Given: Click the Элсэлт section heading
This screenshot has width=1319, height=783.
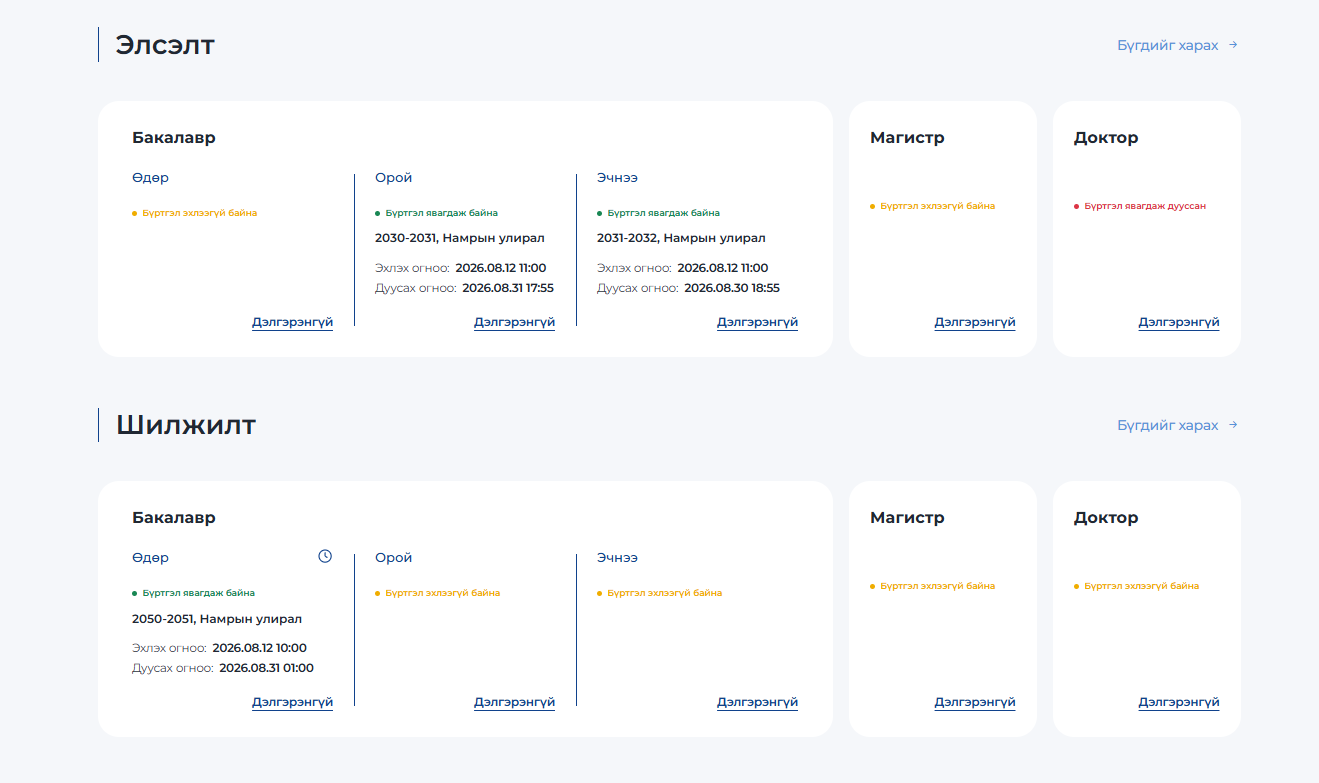Looking at the screenshot, I should point(165,45).
